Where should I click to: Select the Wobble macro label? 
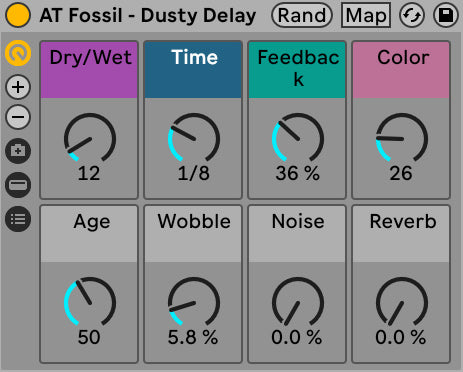193,234
